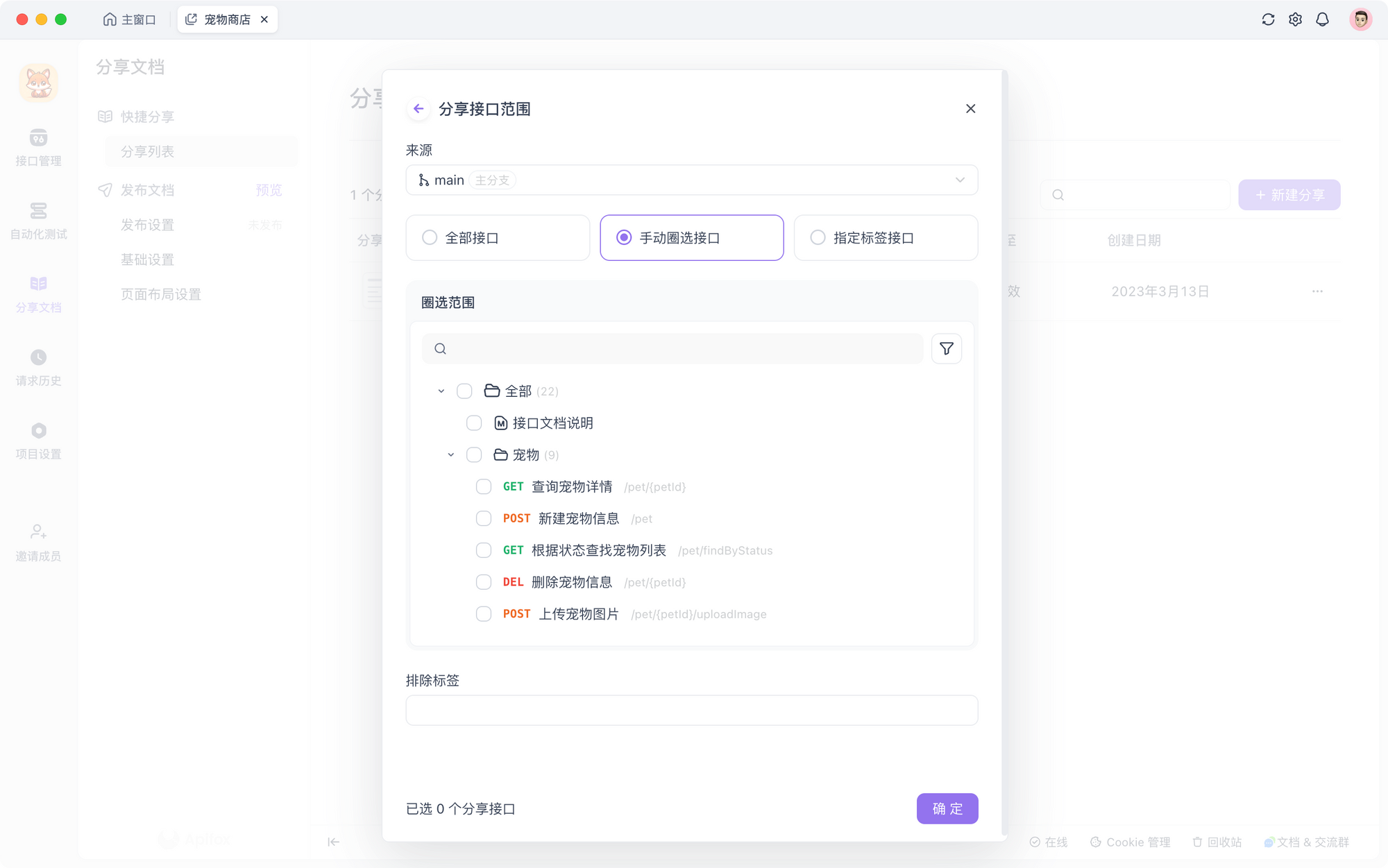The width and height of the screenshot is (1388, 868).
Task: Open 页面布局设置 in sidebar menu
Action: pos(161,294)
